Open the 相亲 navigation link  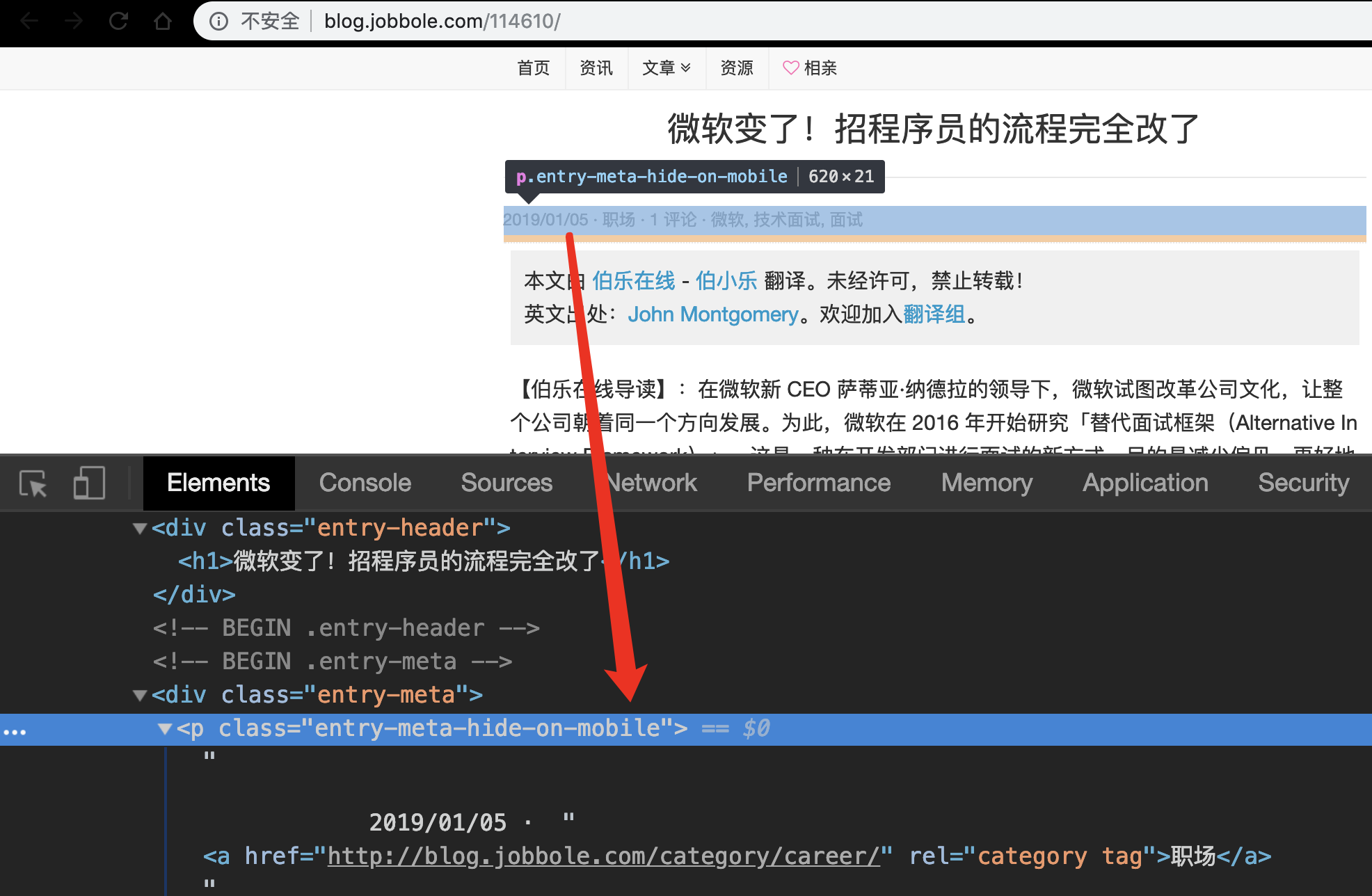[x=820, y=67]
